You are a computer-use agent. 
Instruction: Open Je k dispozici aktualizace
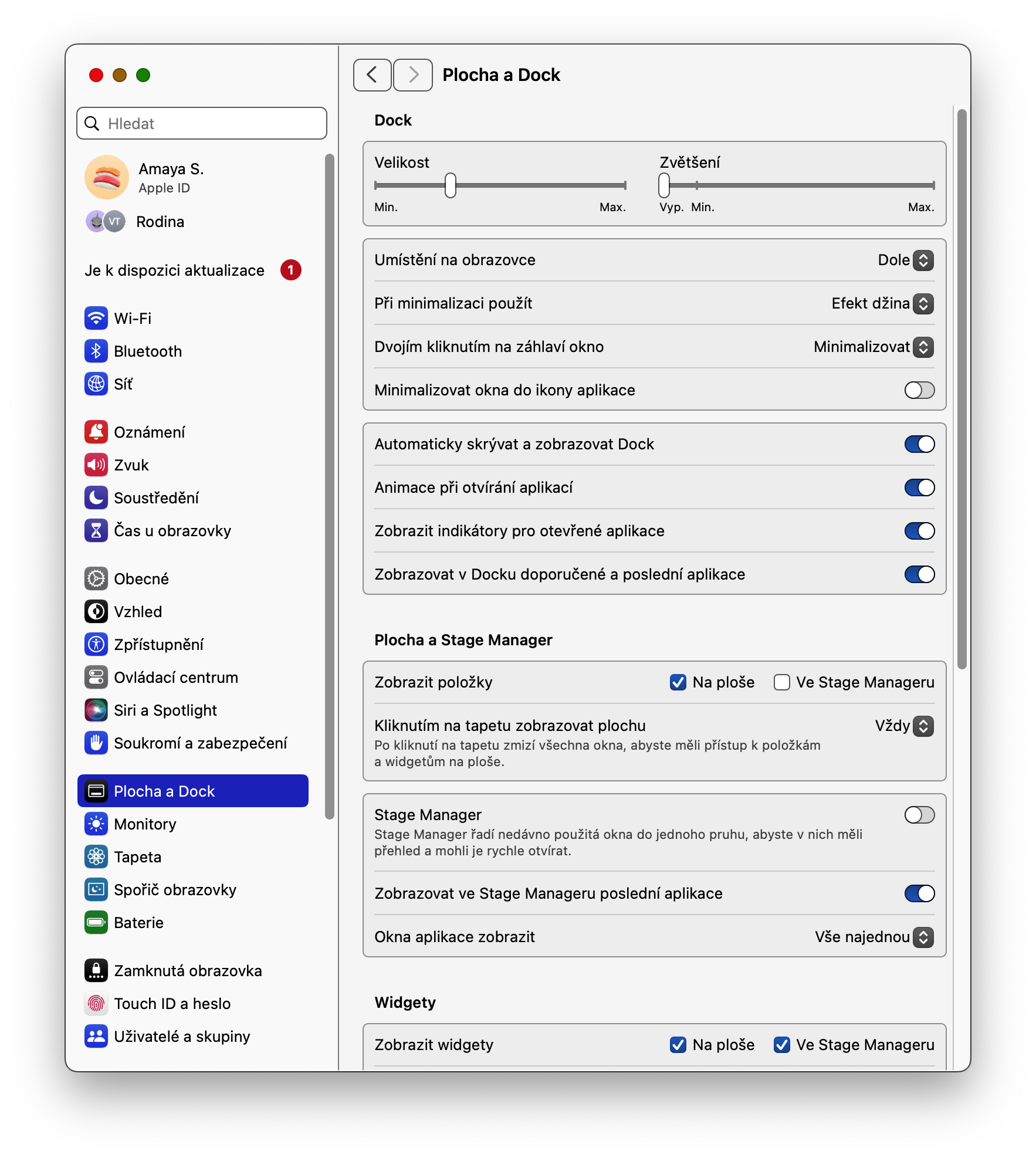coord(193,270)
